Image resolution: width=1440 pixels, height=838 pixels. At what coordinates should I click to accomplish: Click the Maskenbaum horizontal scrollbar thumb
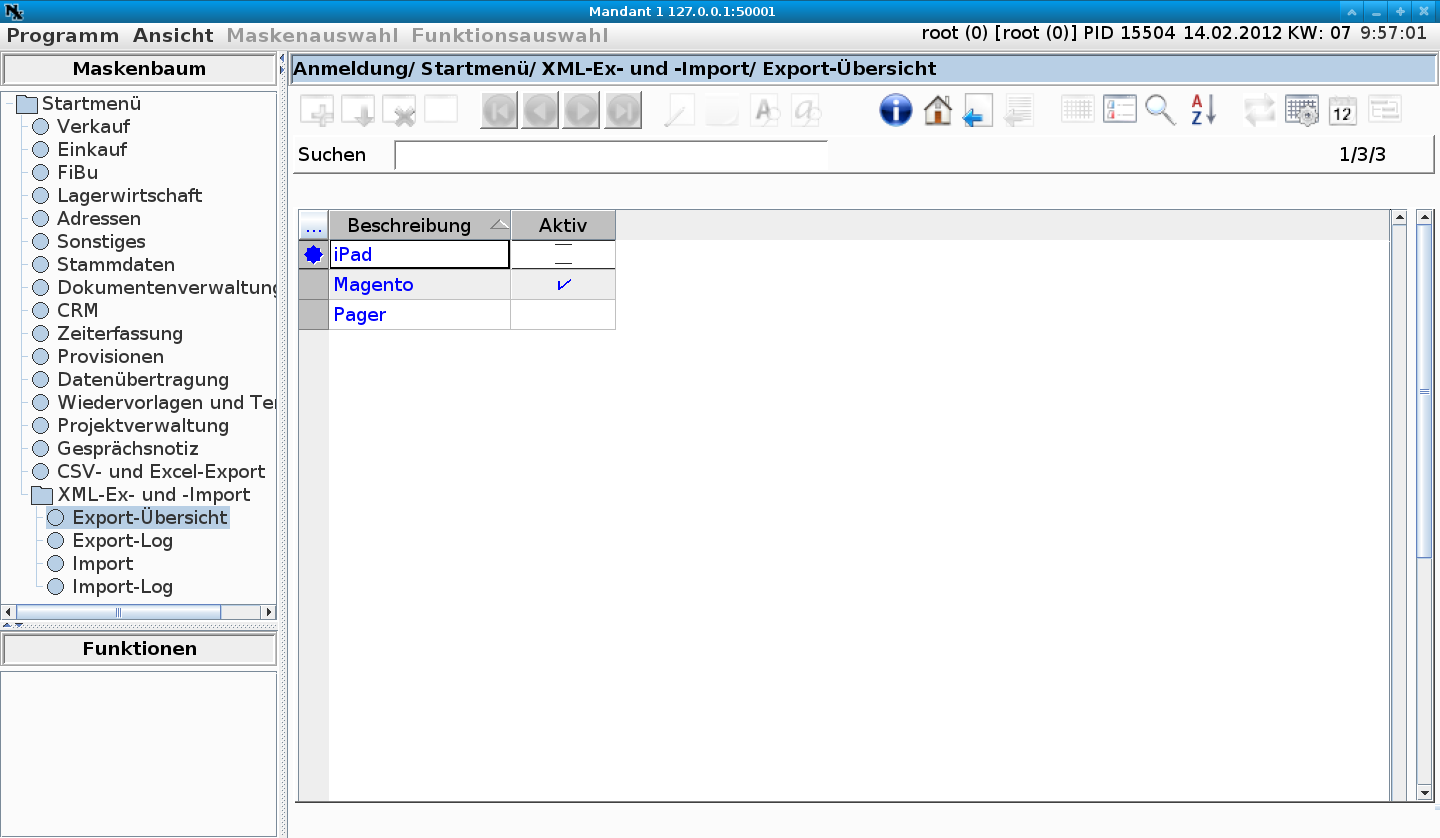118,612
